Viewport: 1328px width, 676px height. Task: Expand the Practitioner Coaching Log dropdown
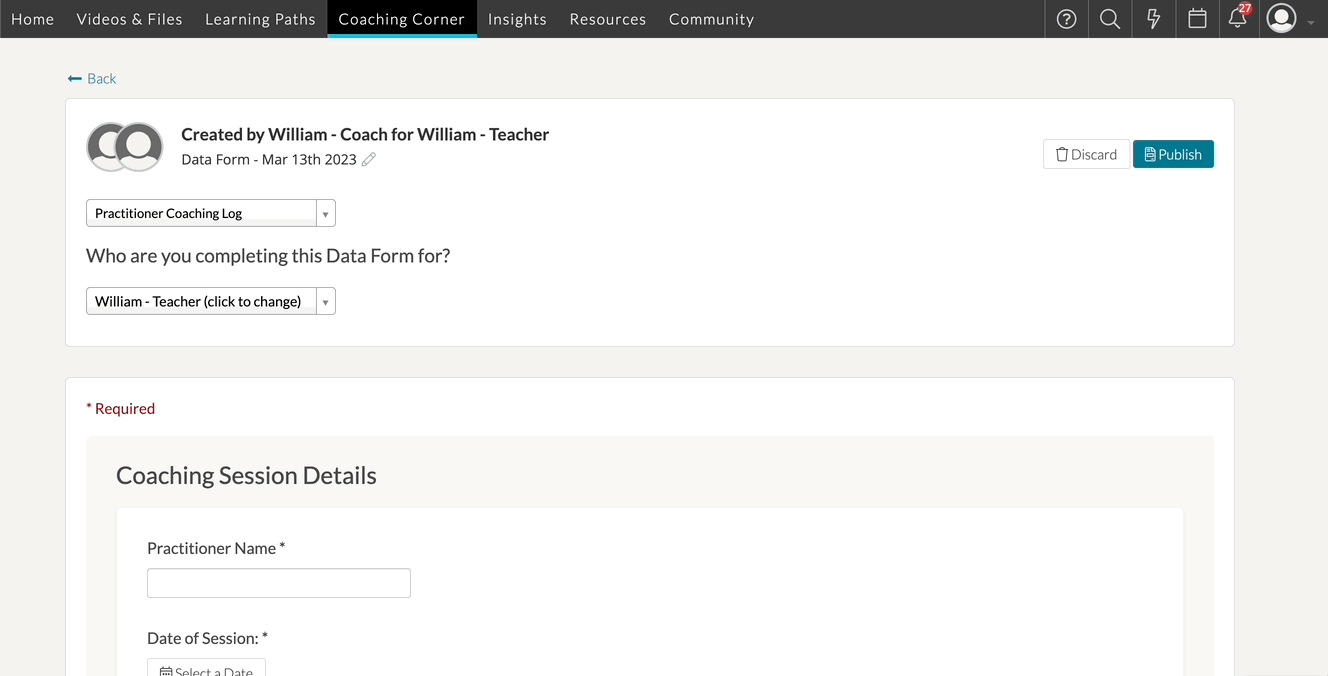click(211, 213)
